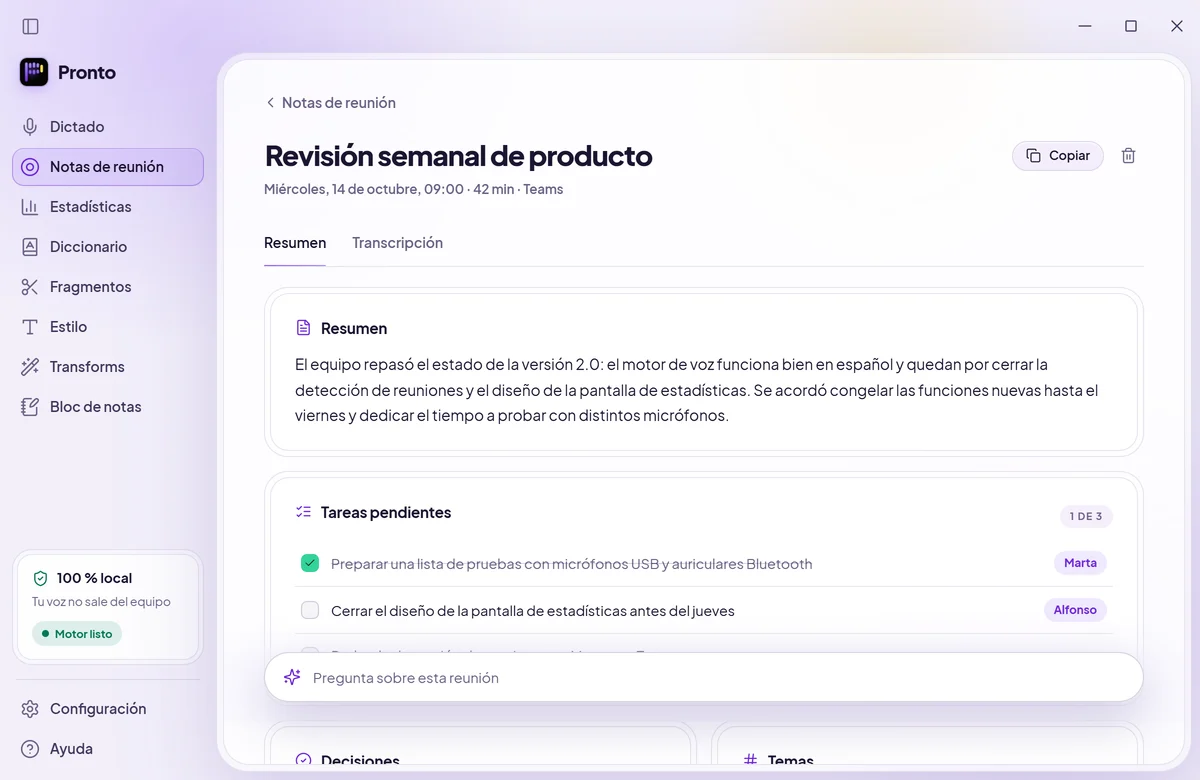Open the Dictado section label
The height and width of the screenshot is (780, 1200).
(x=77, y=127)
